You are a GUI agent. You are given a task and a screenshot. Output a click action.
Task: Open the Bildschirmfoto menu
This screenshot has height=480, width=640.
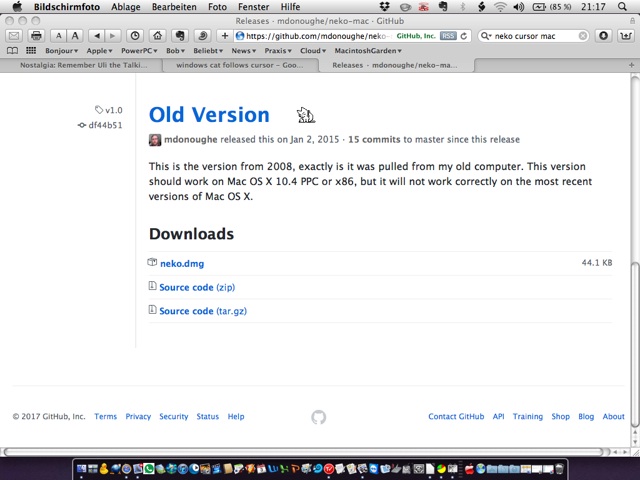click(x=67, y=7)
